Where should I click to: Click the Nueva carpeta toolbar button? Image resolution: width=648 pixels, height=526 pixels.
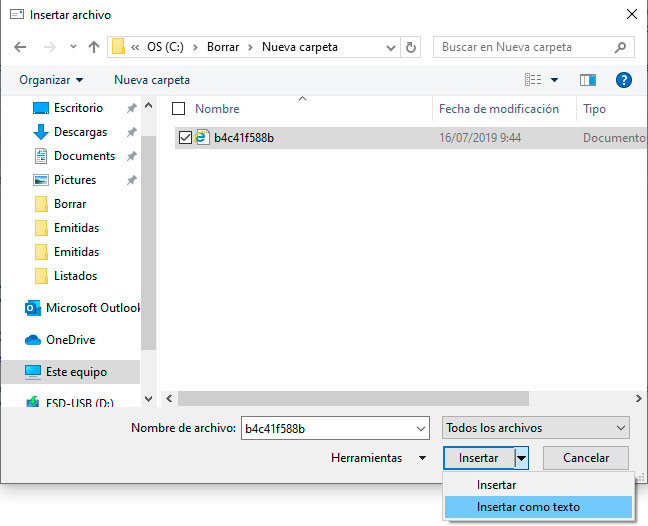(x=152, y=80)
